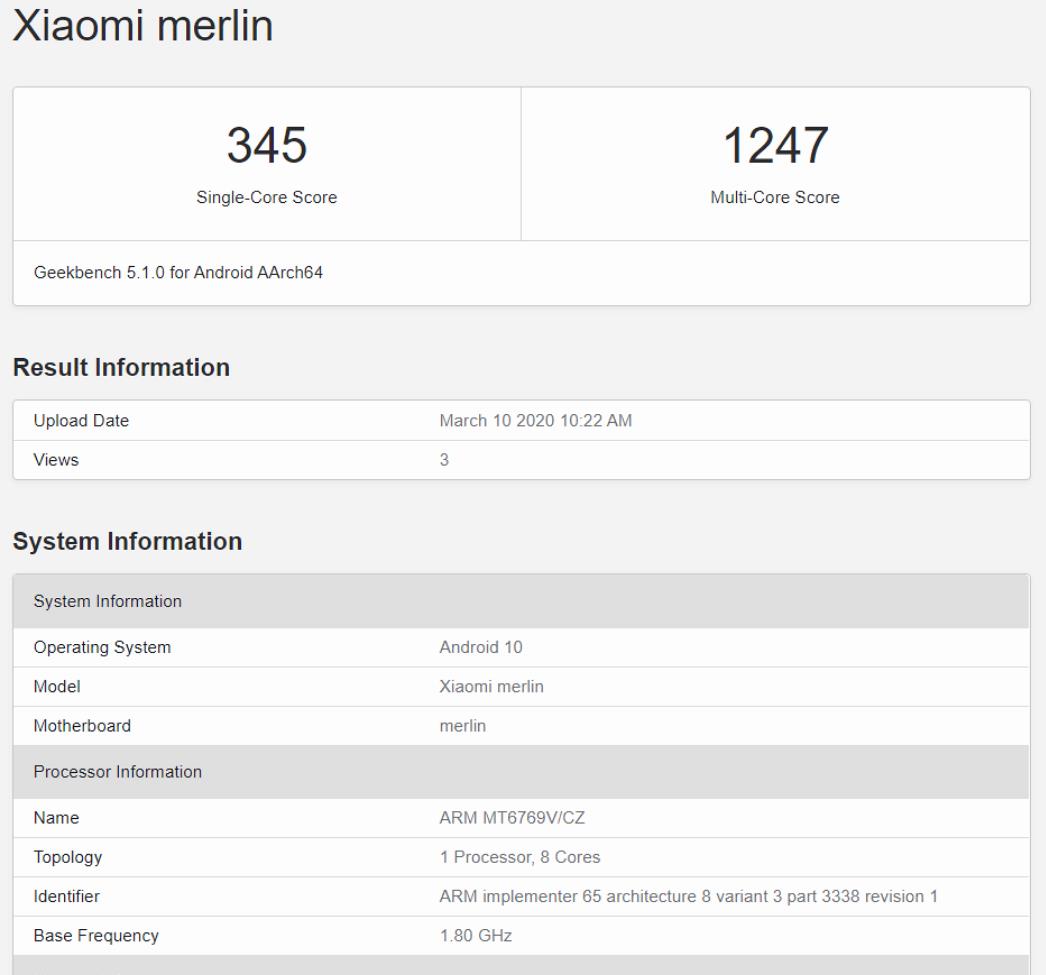Click Geekbench 5.1.0 for Android AArch64 text
Viewport: 1046px width, 975px height.
pyautogui.click(x=178, y=273)
